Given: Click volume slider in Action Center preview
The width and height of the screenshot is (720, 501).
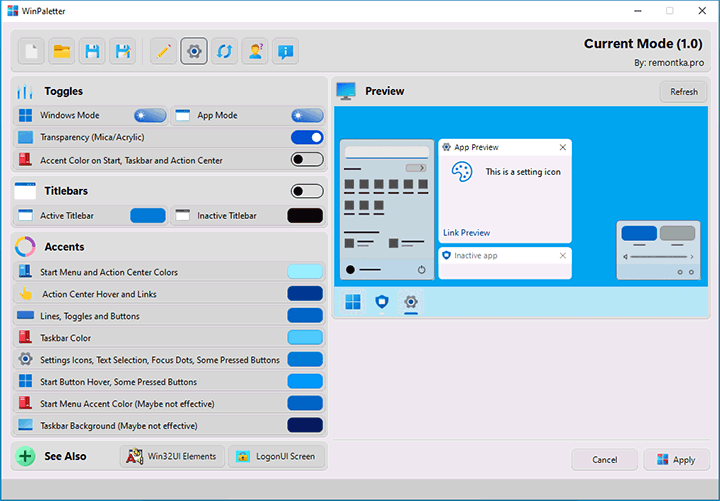Looking at the screenshot, I should 658,257.
